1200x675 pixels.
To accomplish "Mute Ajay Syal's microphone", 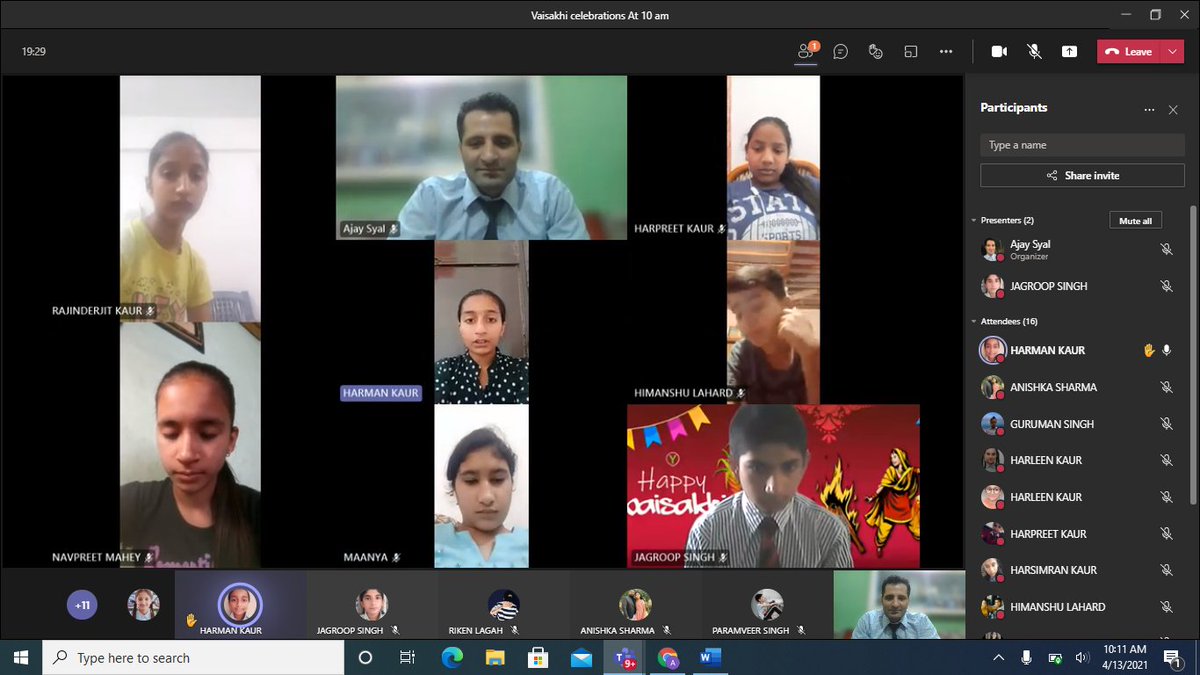I will (1166, 249).
